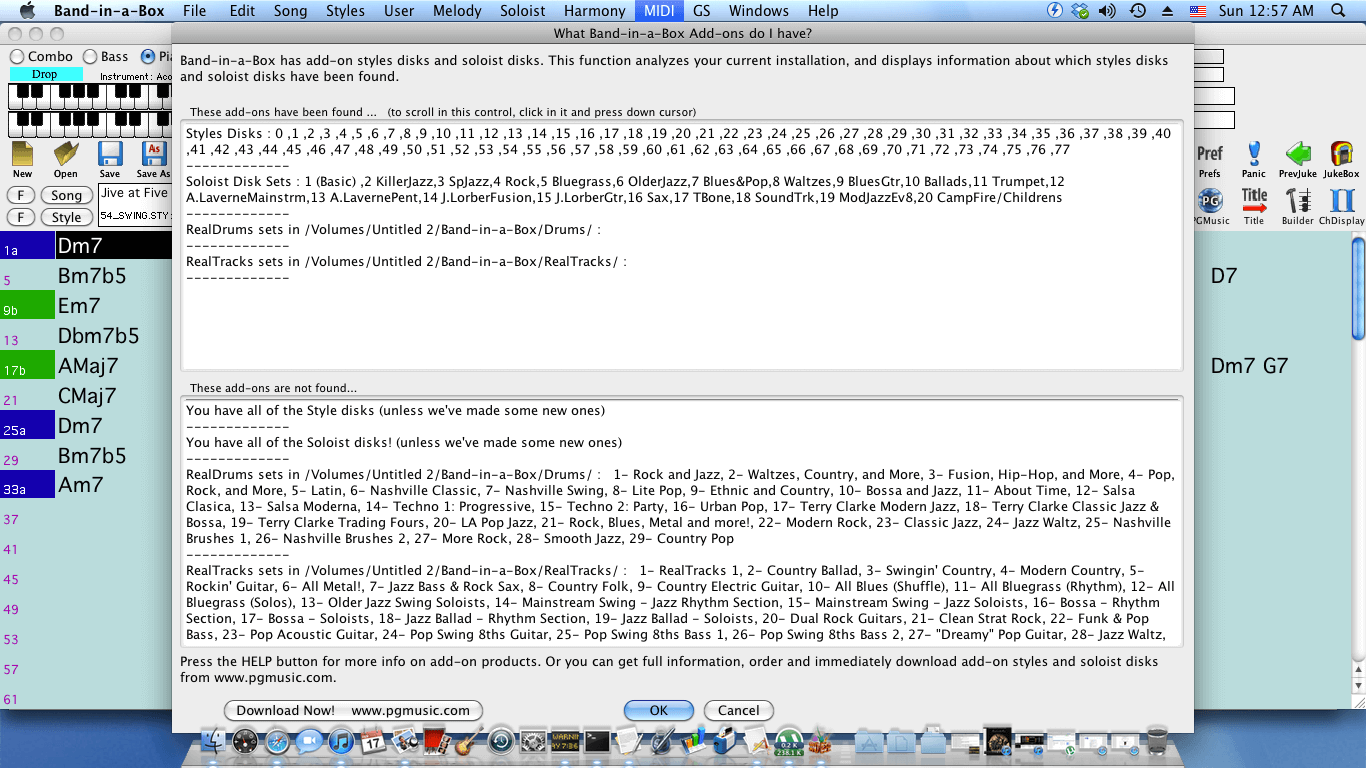Viewport: 1366px width, 768px height.
Task: Click the Panic exclamation icon
Action: coord(1254,154)
